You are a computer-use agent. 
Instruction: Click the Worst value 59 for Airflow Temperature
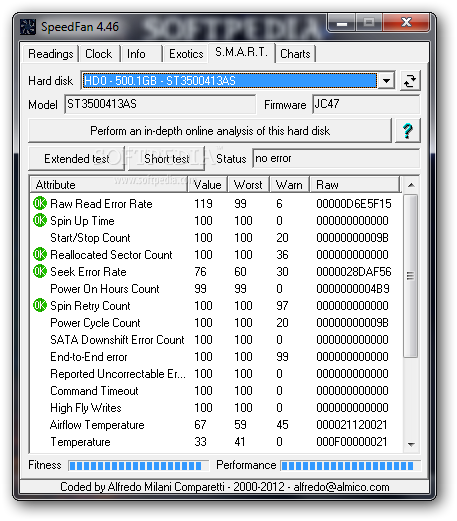(x=240, y=425)
